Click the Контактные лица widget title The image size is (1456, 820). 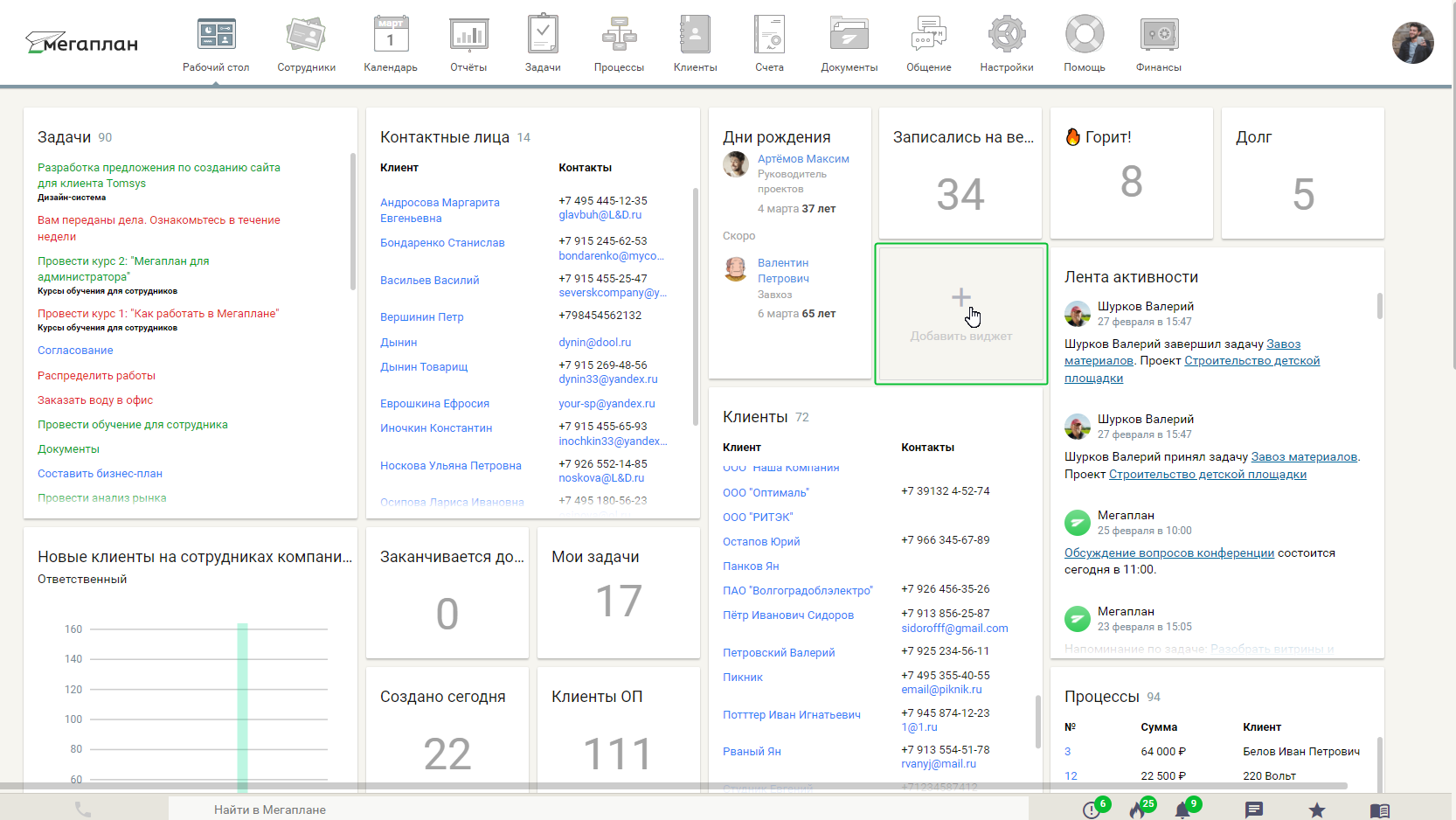coord(445,137)
